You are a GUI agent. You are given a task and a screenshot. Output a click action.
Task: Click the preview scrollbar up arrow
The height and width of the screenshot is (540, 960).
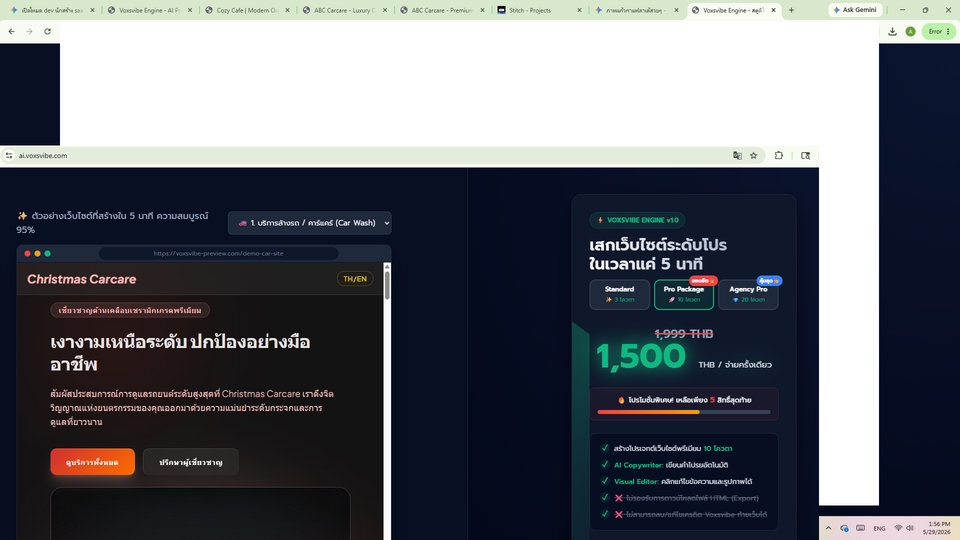pos(387,266)
